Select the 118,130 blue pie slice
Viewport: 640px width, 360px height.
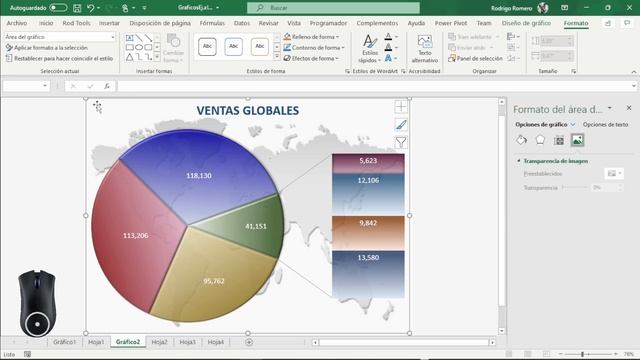coord(199,176)
